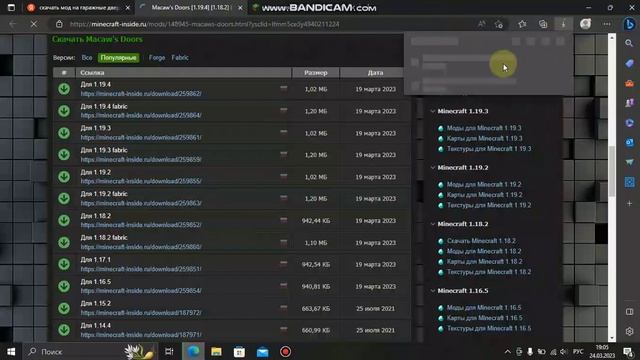The image size is (640, 360).
Task: Click the green download icon for 1.19.4 fabric
Action: (64, 111)
